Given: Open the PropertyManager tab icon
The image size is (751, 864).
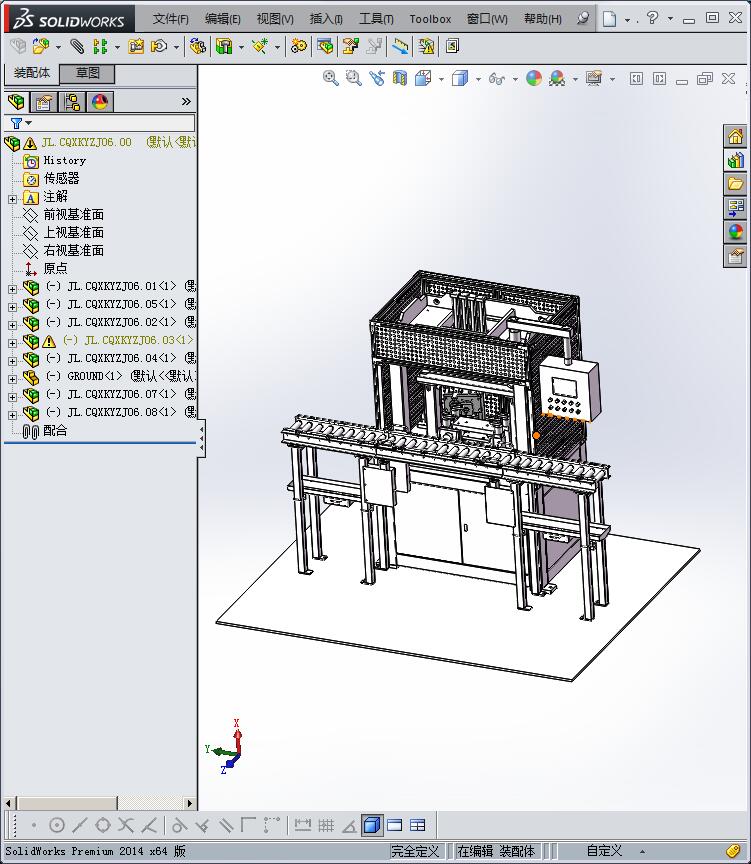Looking at the screenshot, I should [44, 102].
